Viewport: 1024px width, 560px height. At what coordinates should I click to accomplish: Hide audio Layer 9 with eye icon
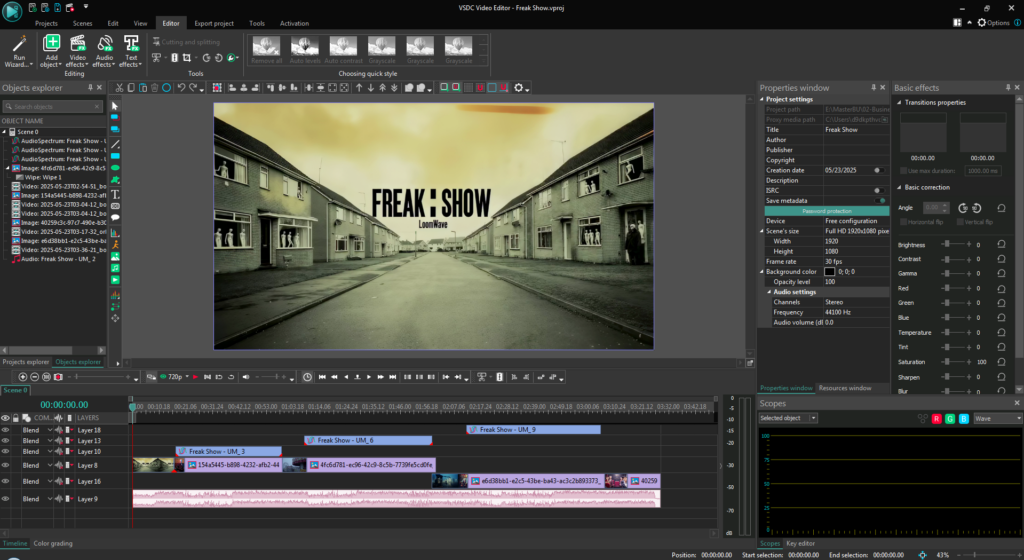pyautogui.click(x=5, y=499)
